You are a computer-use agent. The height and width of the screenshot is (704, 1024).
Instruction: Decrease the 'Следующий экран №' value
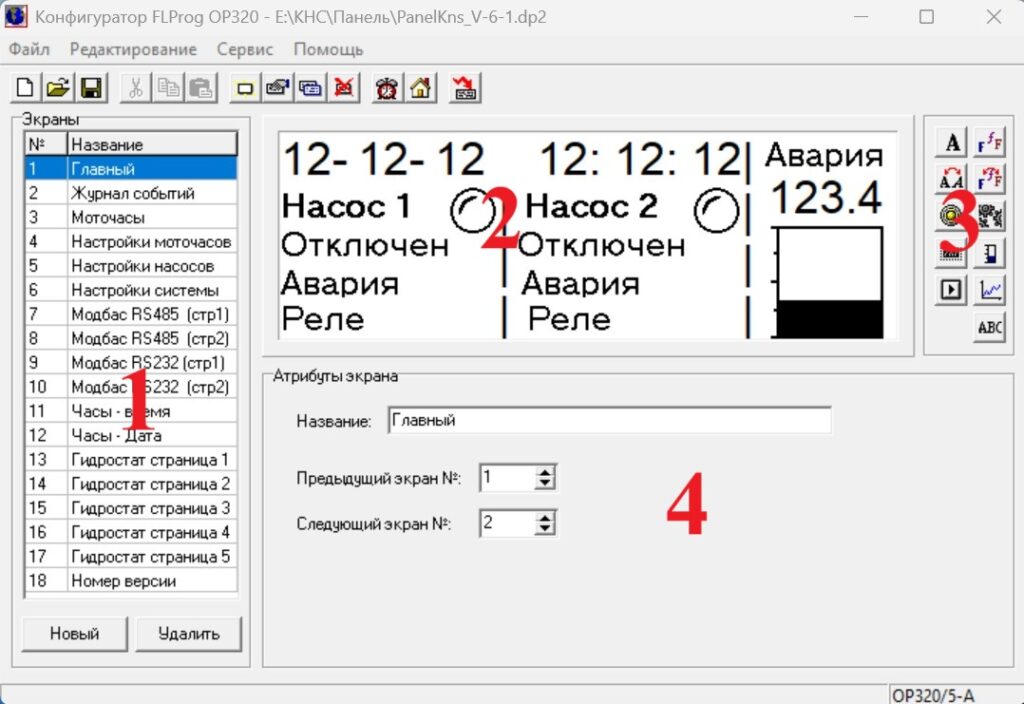545,529
